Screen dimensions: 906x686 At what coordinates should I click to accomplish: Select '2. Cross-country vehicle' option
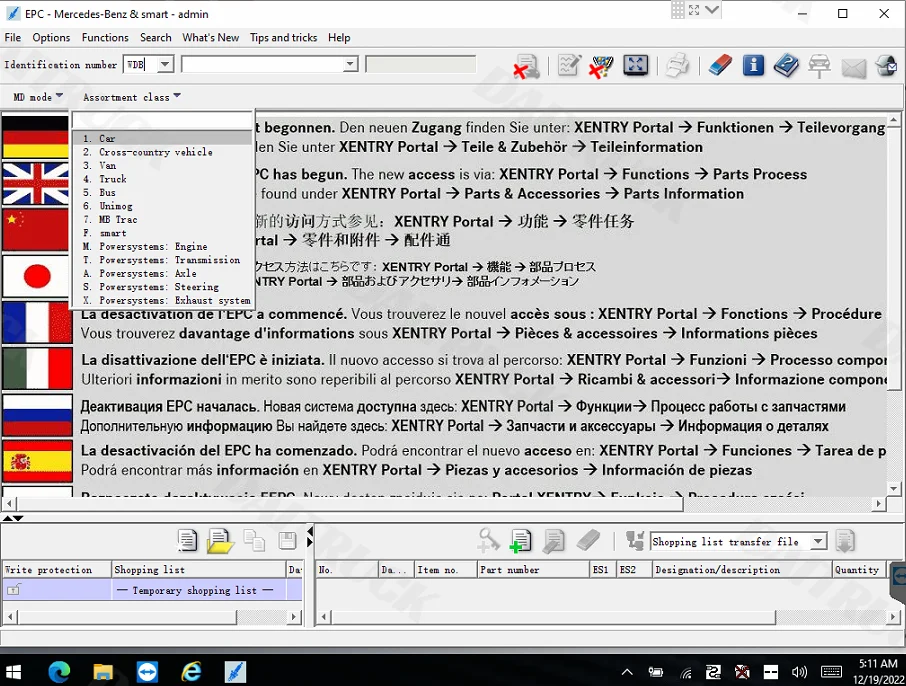pyautogui.click(x=162, y=152)
